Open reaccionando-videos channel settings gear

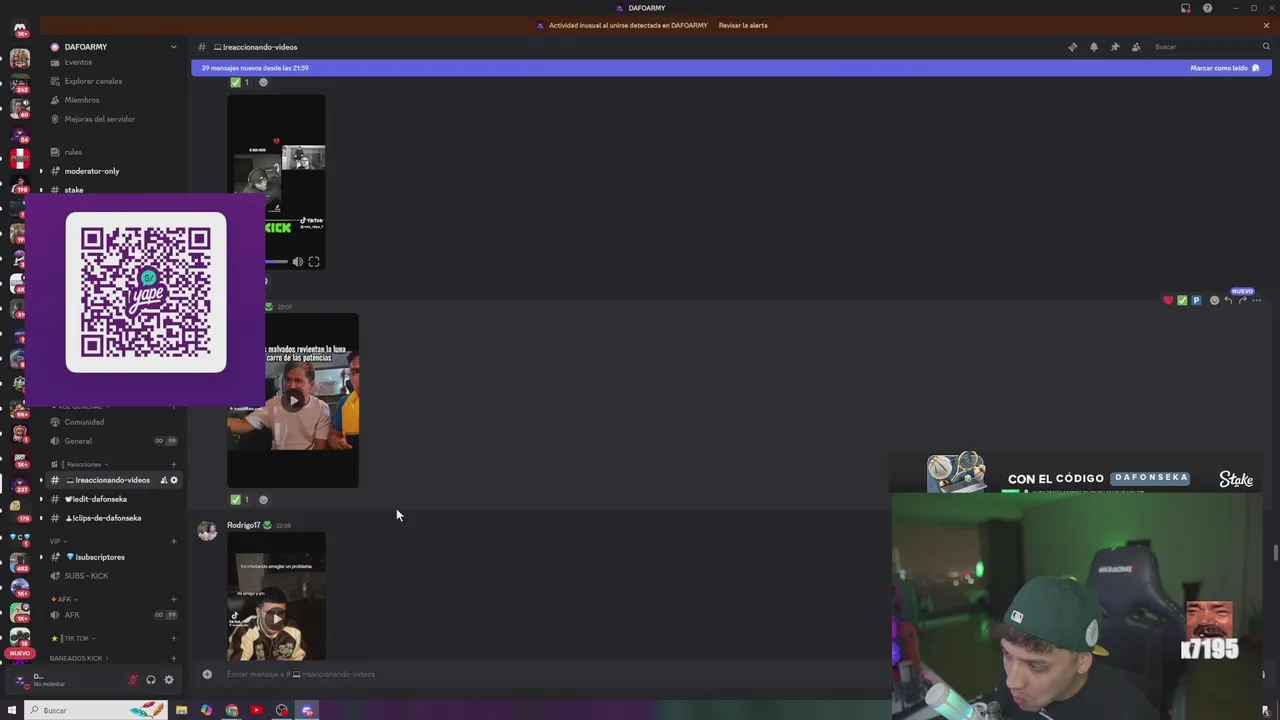(x=173, y=480)
